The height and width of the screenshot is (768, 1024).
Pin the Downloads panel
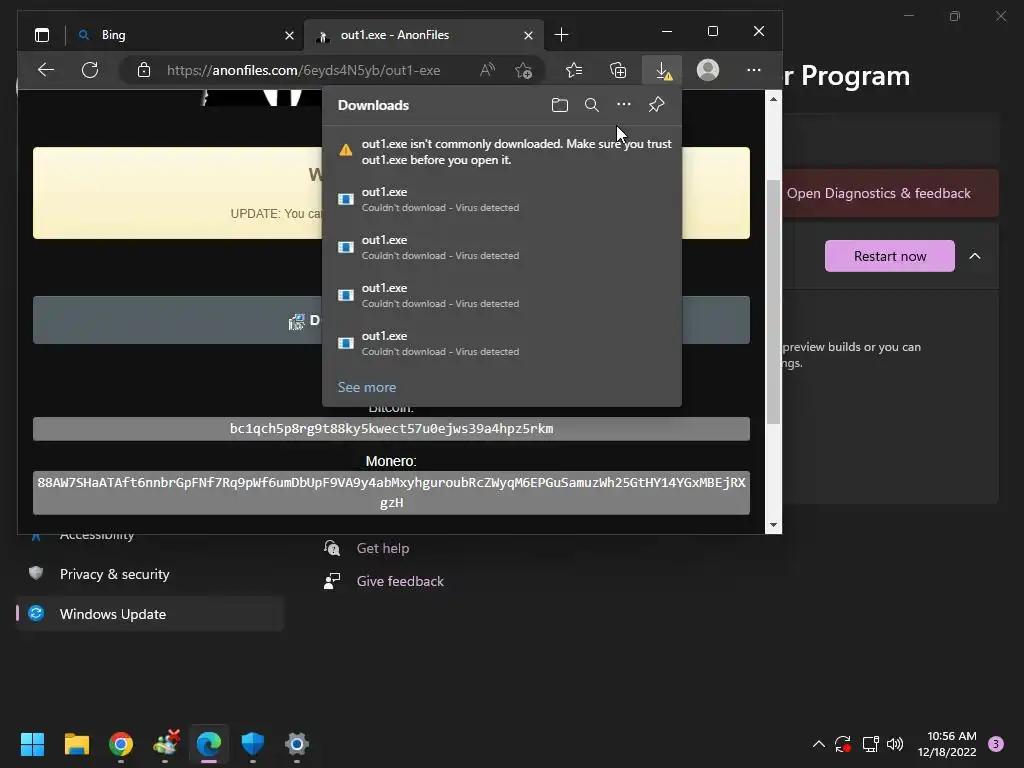[656, 104]
